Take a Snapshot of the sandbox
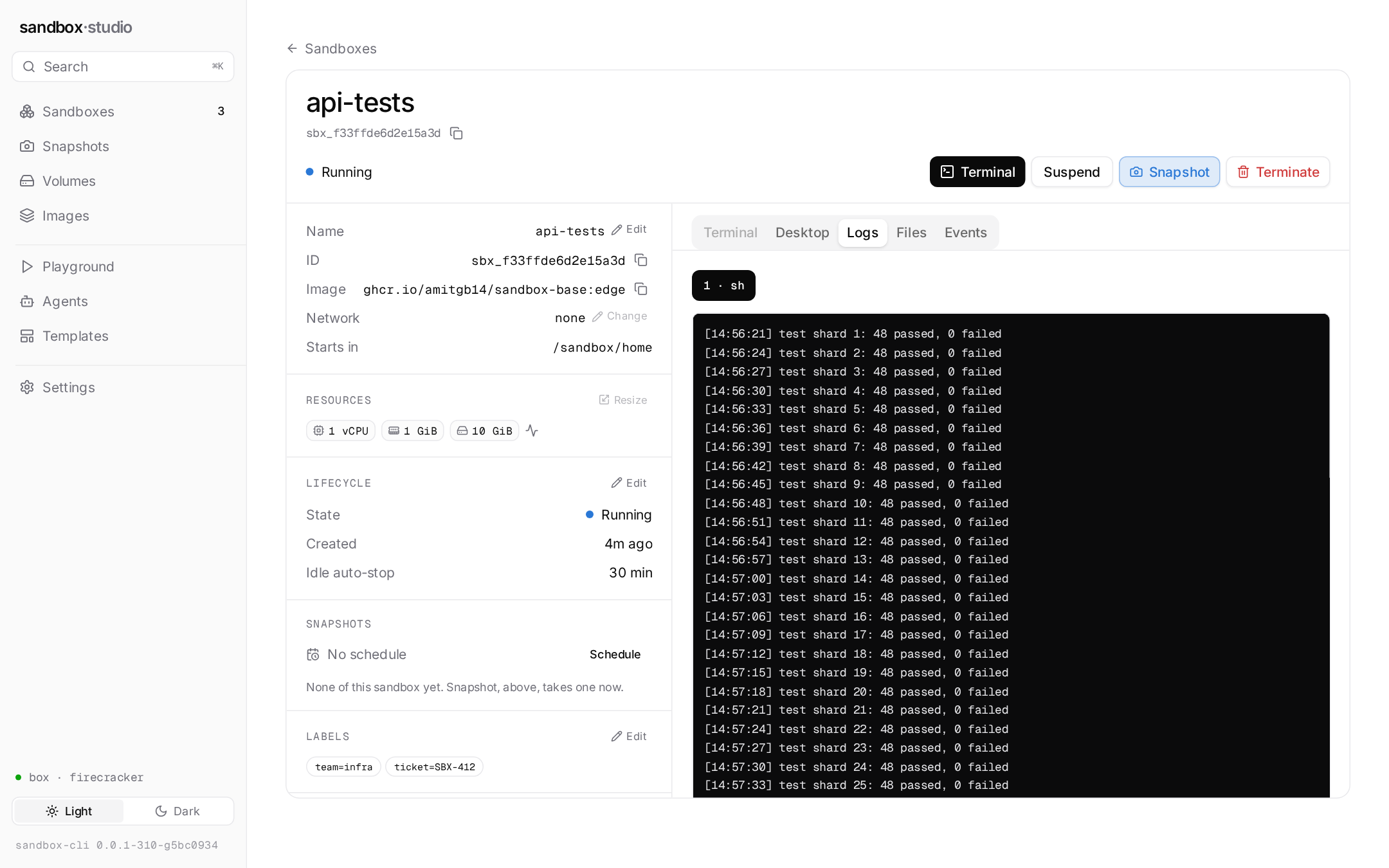The height and width of the screenshot is (868, 1389). tap(1169, 172)
